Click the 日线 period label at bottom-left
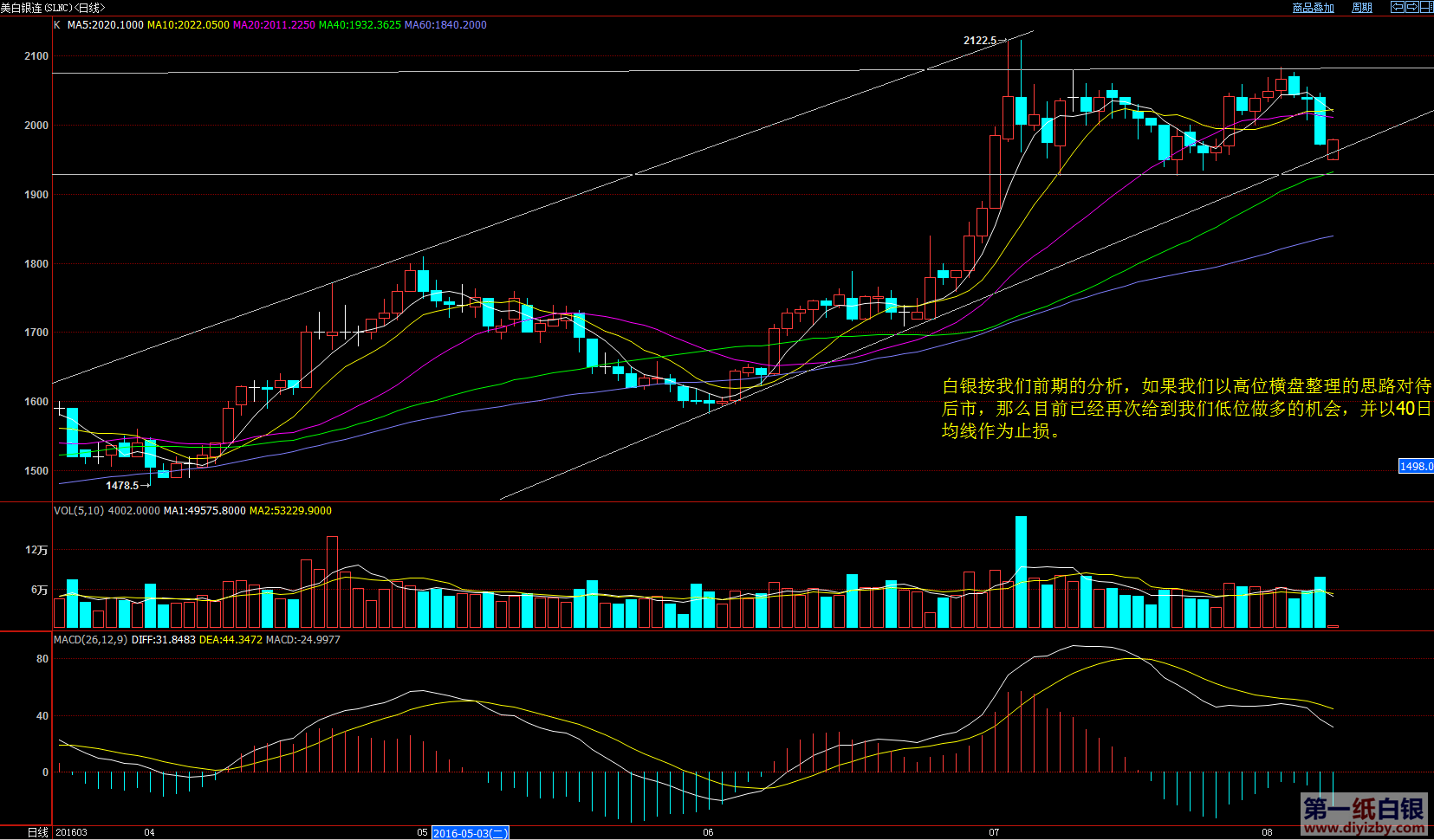This screenshot has width=1434, height=840. pos(37,832)
